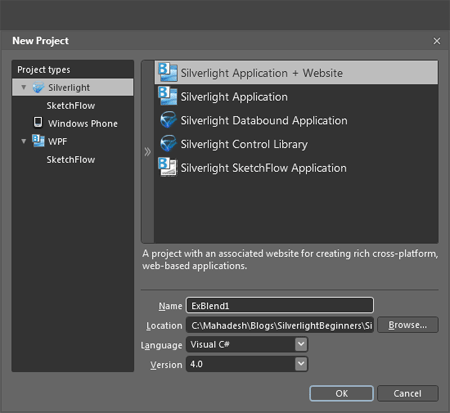Screen dimensions: 450x413
Task: Click the Silverlight project type icon
Action: (x=38, y=88)
